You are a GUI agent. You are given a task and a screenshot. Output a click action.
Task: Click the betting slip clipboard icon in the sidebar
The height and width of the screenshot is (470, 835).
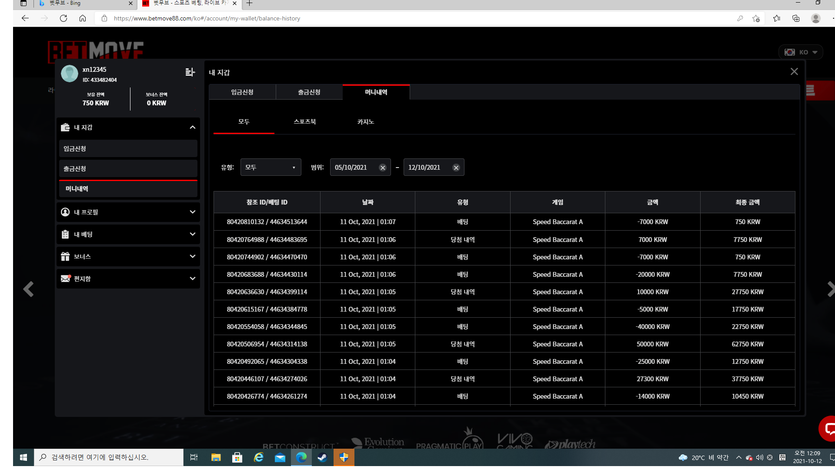[x=65, y=234]
